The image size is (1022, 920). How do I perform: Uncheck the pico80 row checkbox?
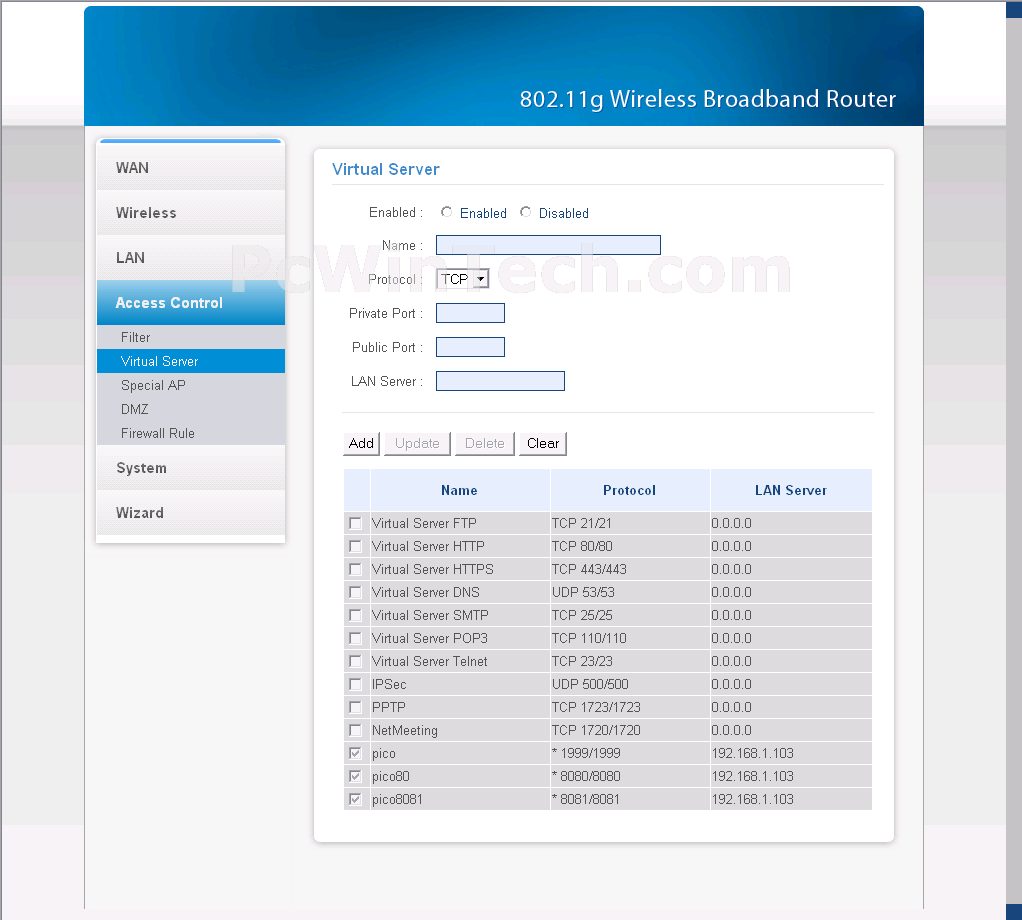click(355, 776)
